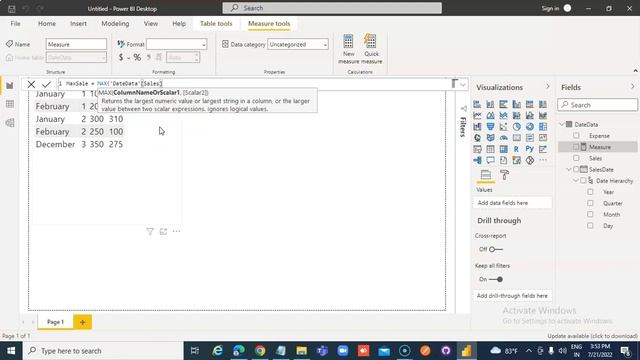Toggle Keep all filters switch
This screenshot has height=360, width=640.
point(496,279)
